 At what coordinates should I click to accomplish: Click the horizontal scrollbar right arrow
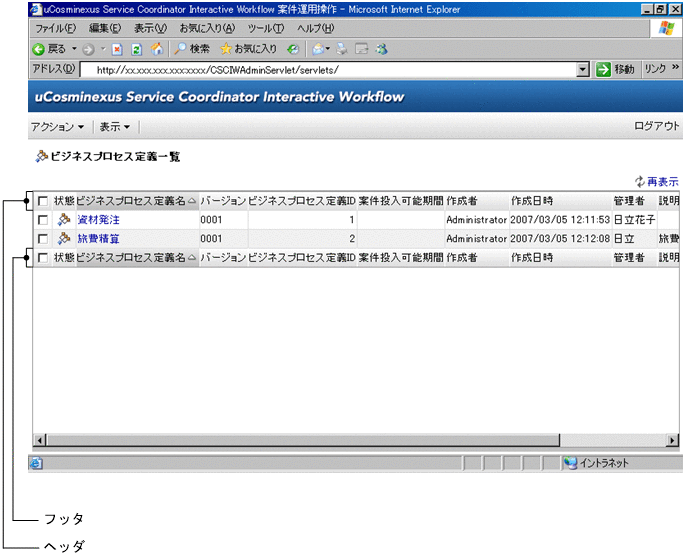click(673, 439)
